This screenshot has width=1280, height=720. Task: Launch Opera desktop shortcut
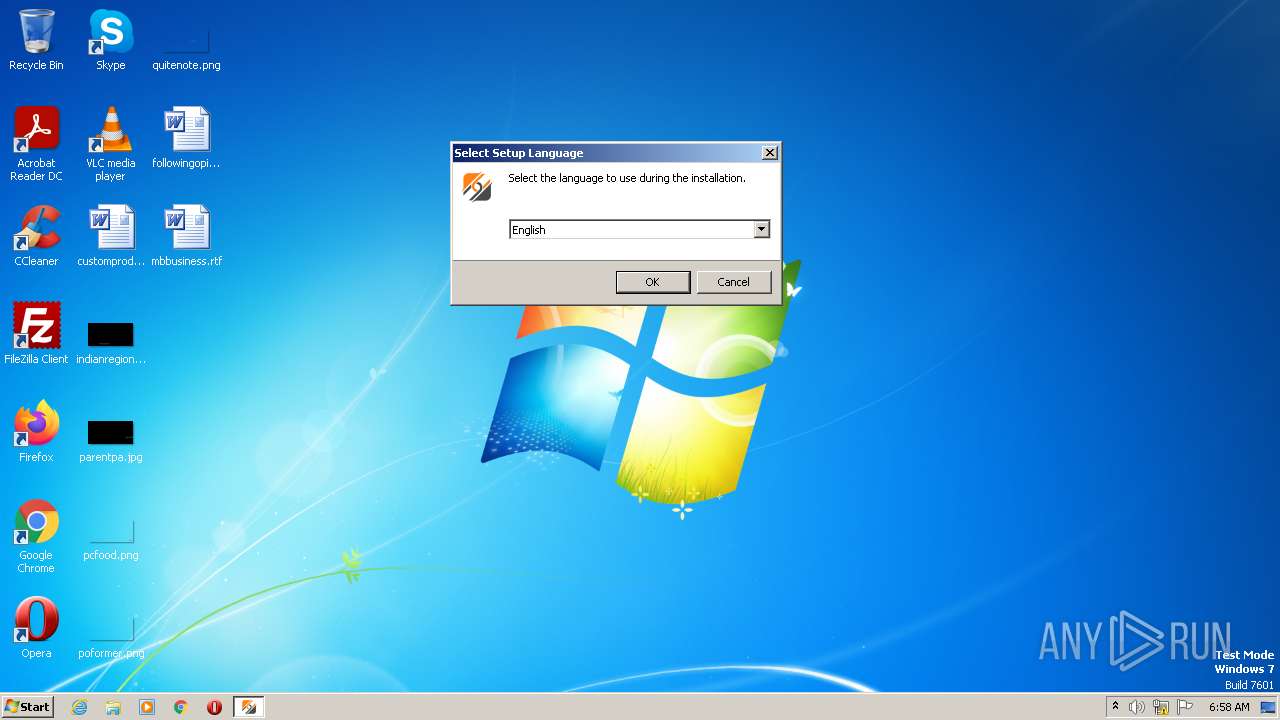coord(36,627)
